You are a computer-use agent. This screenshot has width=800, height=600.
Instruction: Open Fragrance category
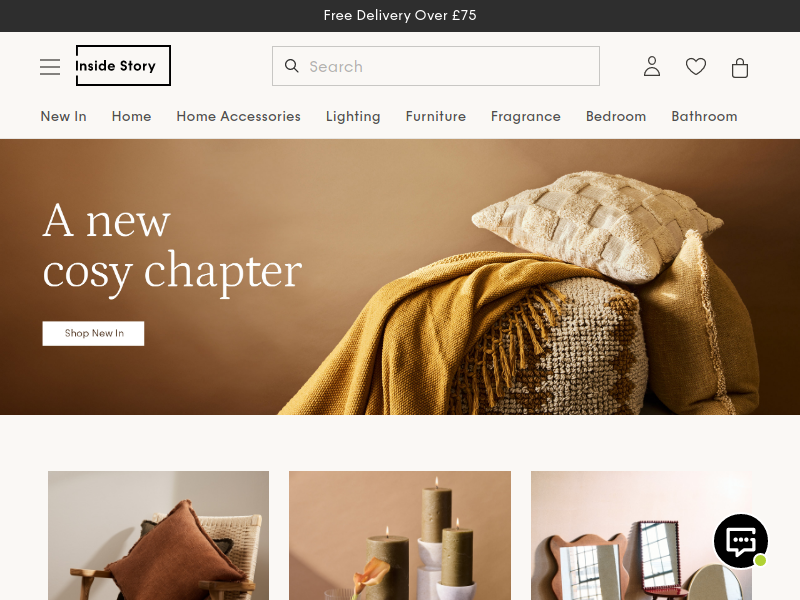click(x=526, y=117)
